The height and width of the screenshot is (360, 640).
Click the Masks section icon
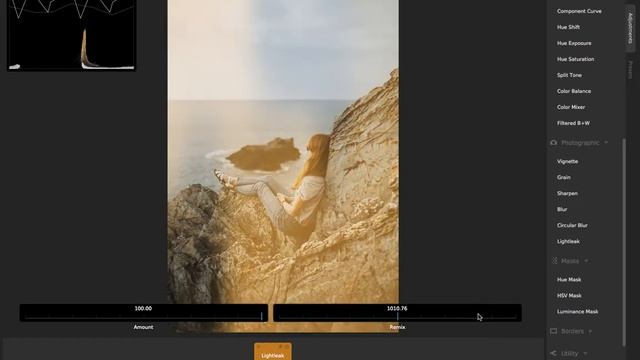point(554,261)
